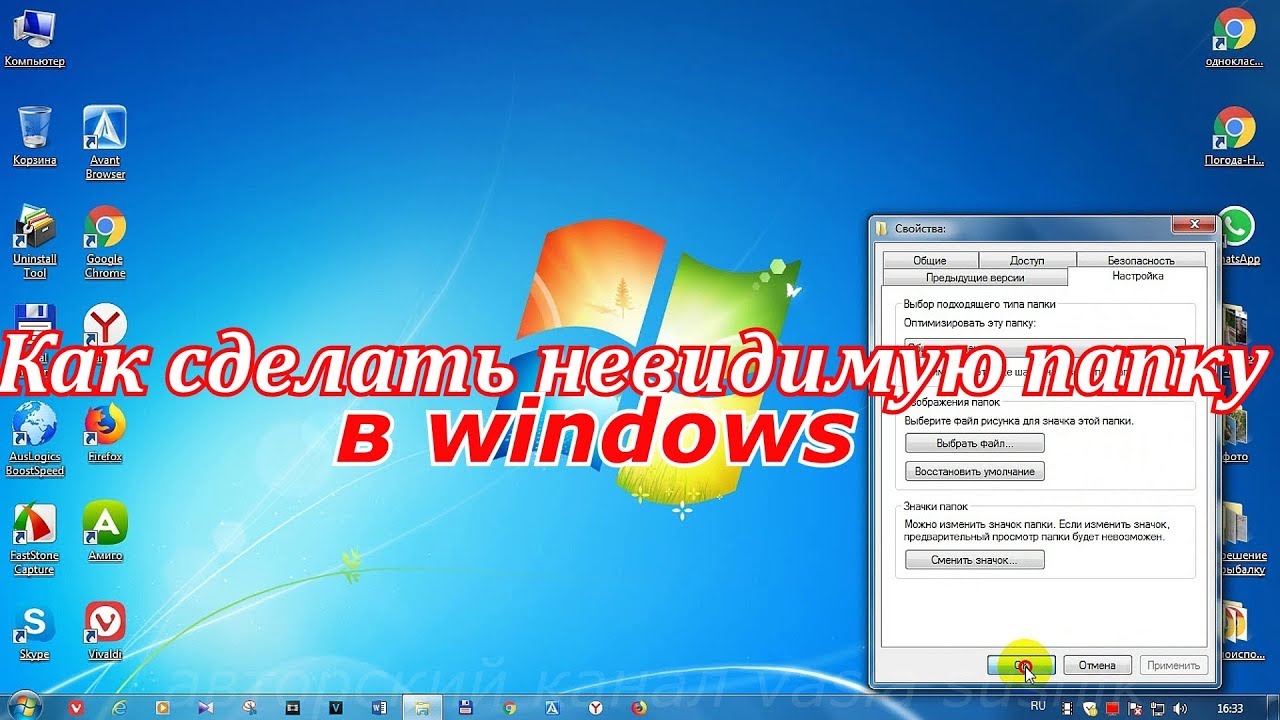
Task: Launch Internet Explorer from the taskbar
Action: coord(119,707)
